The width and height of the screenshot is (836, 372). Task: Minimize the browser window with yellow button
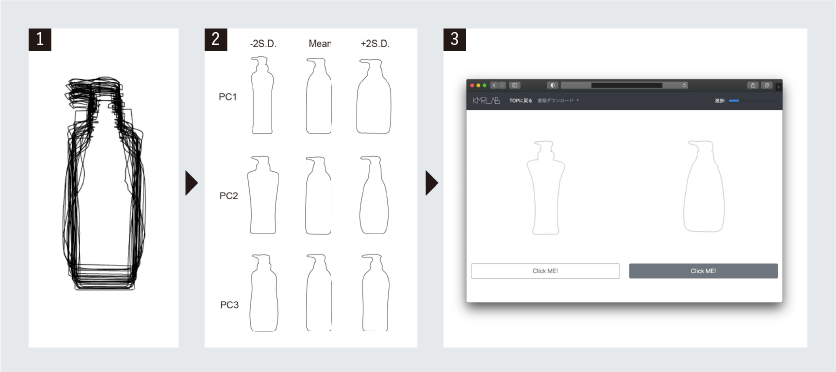(x=478, y=85)
